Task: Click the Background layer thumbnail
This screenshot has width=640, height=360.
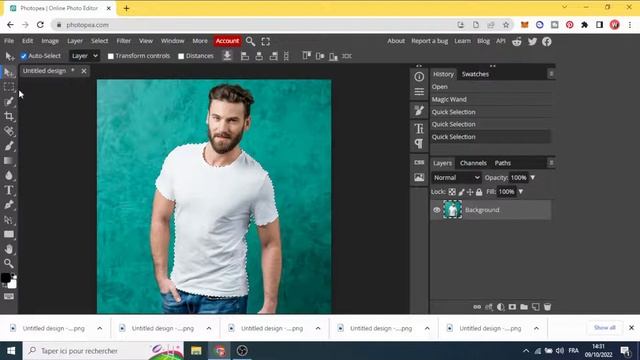Action: (453, 210)
